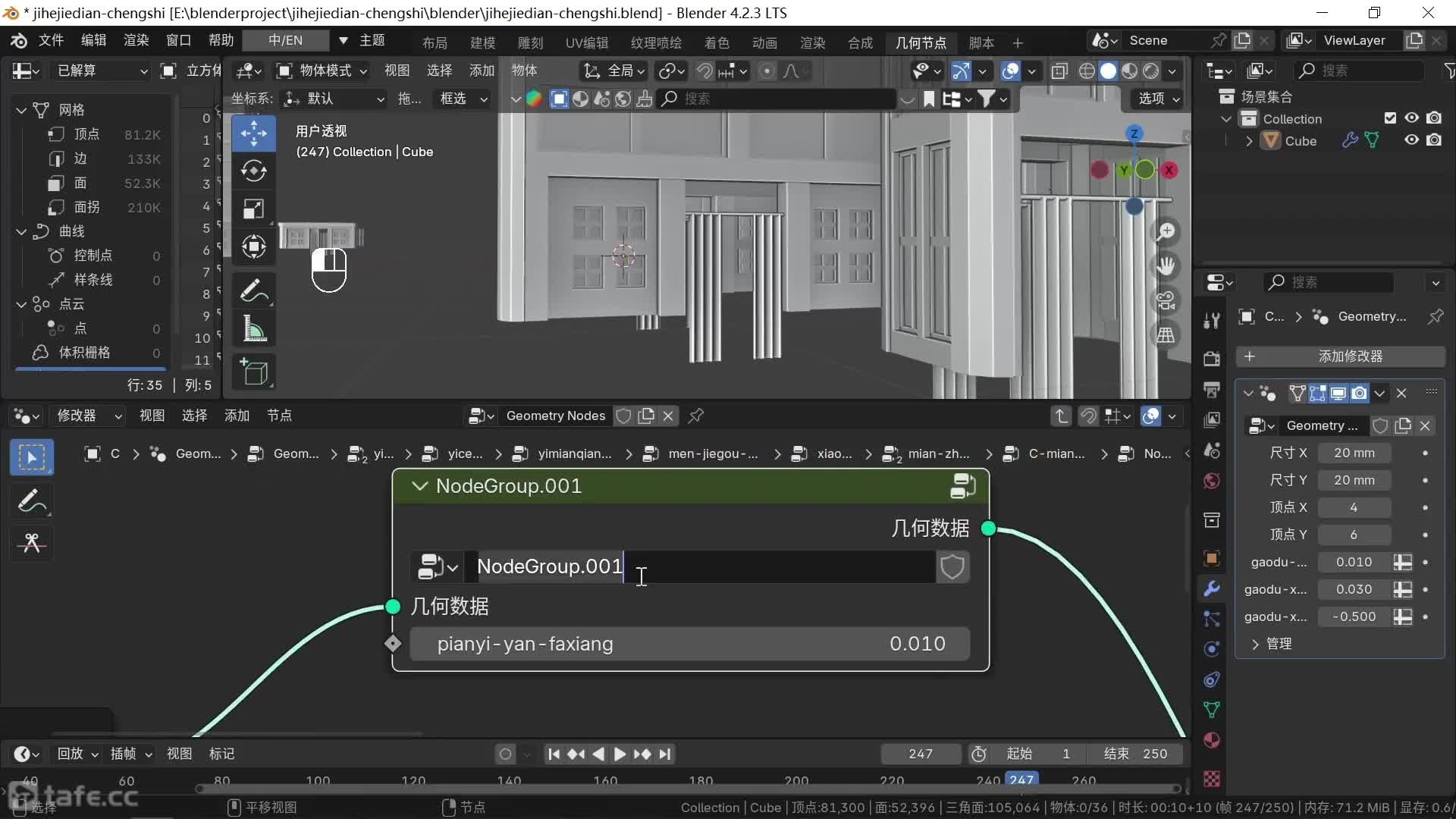Expand the Cube tree item

1249,141
